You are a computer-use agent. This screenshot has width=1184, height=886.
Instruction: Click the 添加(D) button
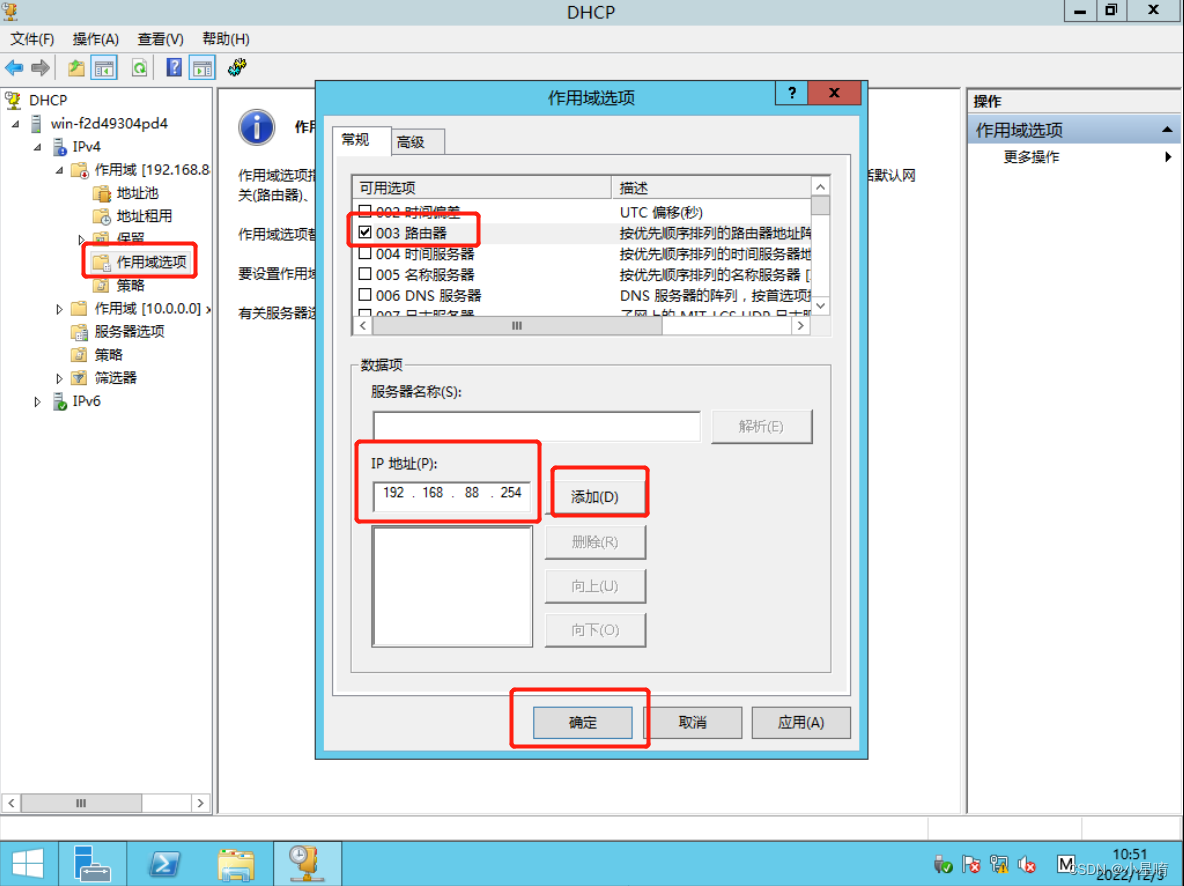click(595, 497)
